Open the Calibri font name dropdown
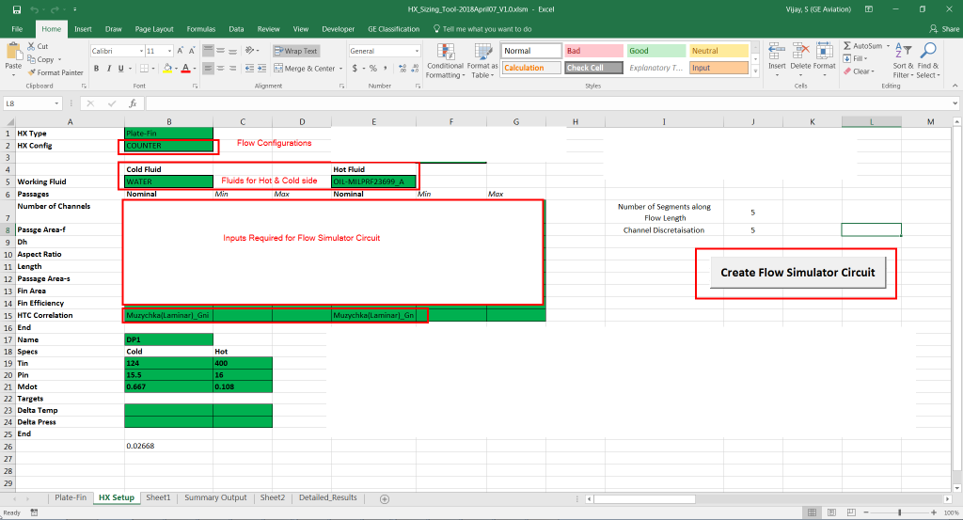This screenshot has height=520, width=963. pos(141,51)
